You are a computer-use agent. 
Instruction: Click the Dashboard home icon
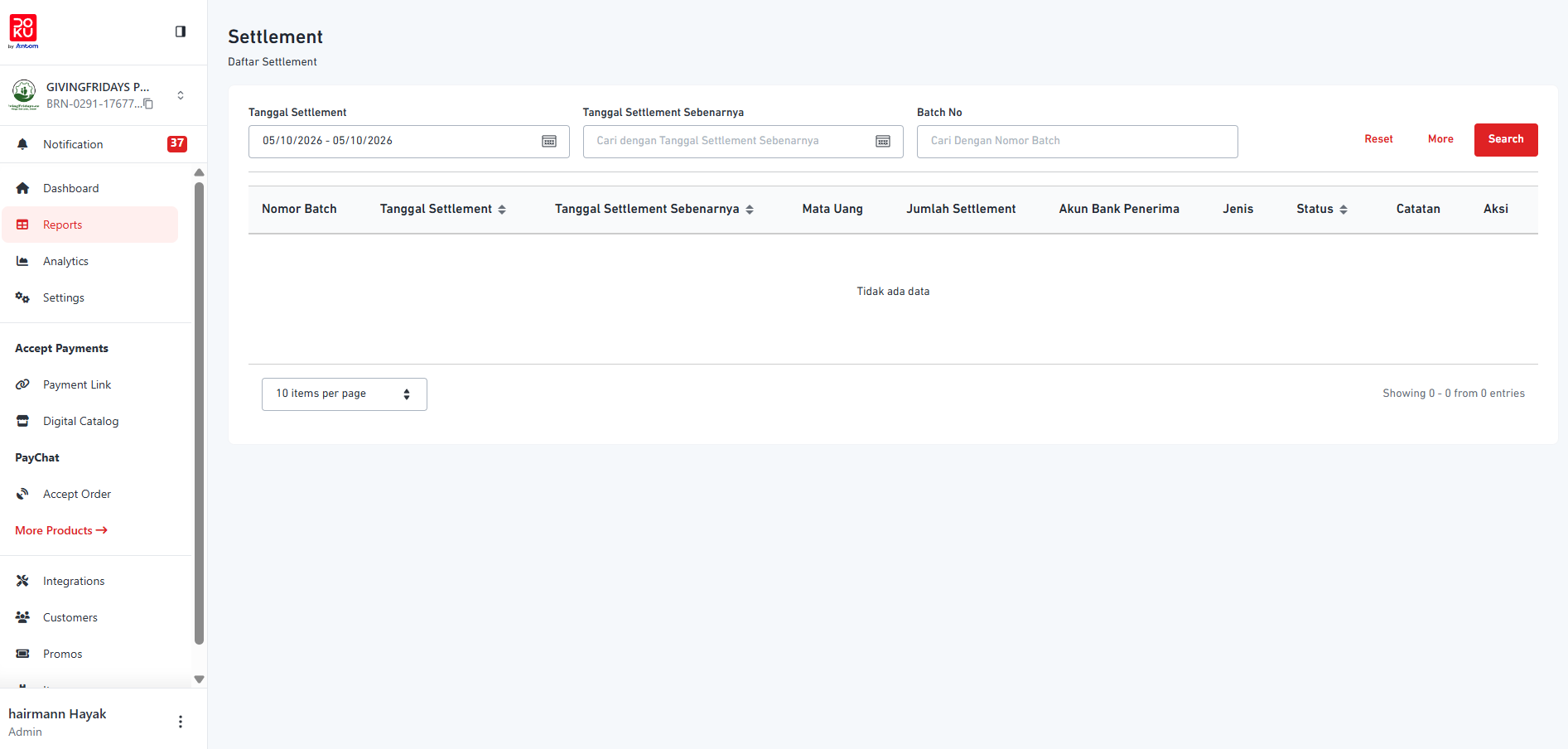coord(22,188)
